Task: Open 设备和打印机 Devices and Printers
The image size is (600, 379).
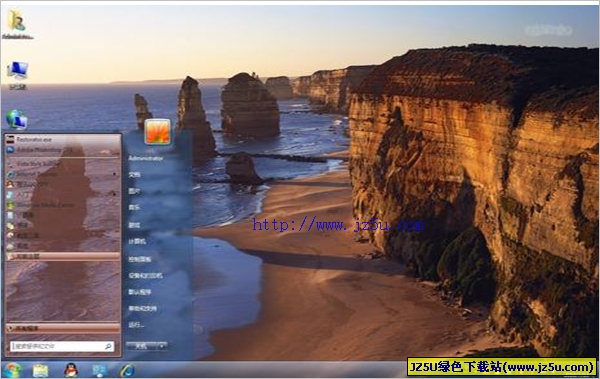Action: tap(145, 275)
